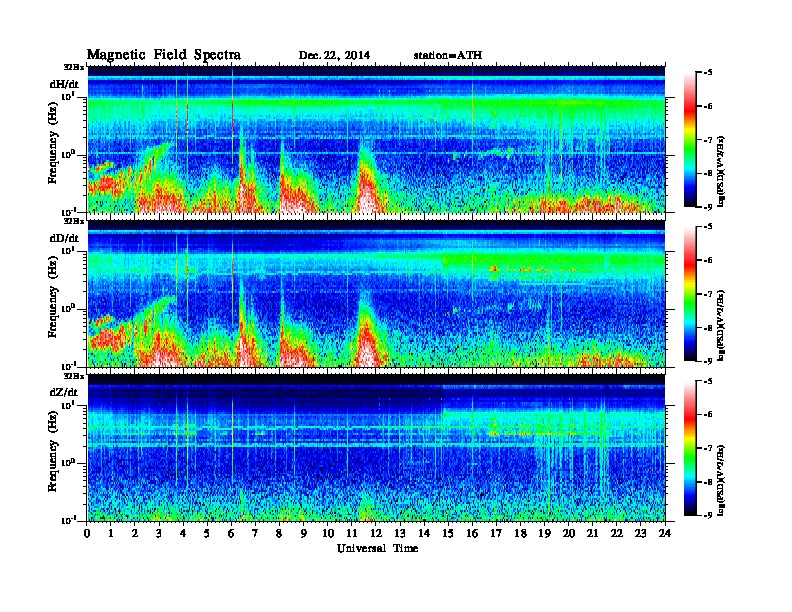792x612 pixels.
Task: Click the "Universal Time" axis title
Action: tap(377, 548)
